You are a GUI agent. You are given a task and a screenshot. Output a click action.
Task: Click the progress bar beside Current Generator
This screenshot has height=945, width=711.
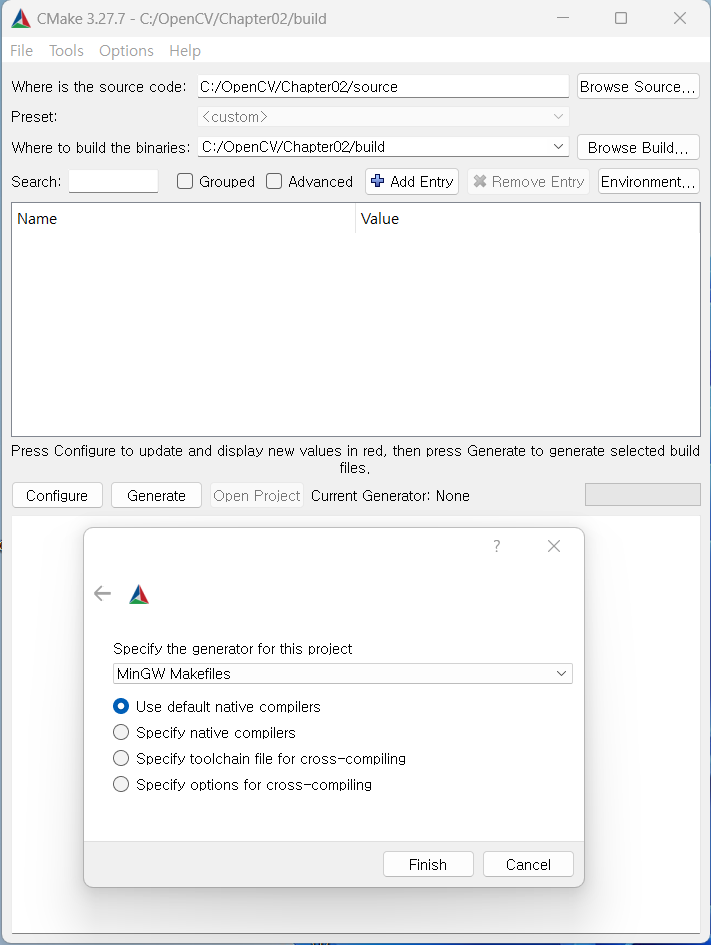point(643,494)
